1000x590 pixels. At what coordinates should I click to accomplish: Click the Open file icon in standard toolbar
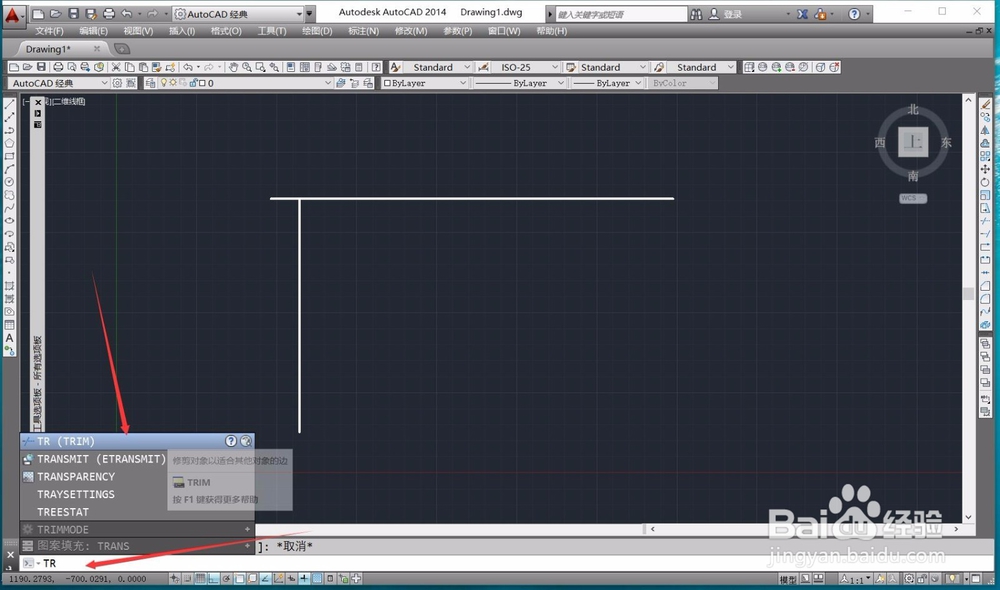coord(27,67)
